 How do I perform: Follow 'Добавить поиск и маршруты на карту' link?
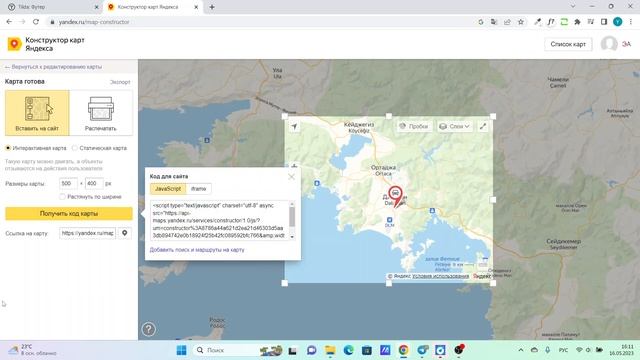[197, 249]
